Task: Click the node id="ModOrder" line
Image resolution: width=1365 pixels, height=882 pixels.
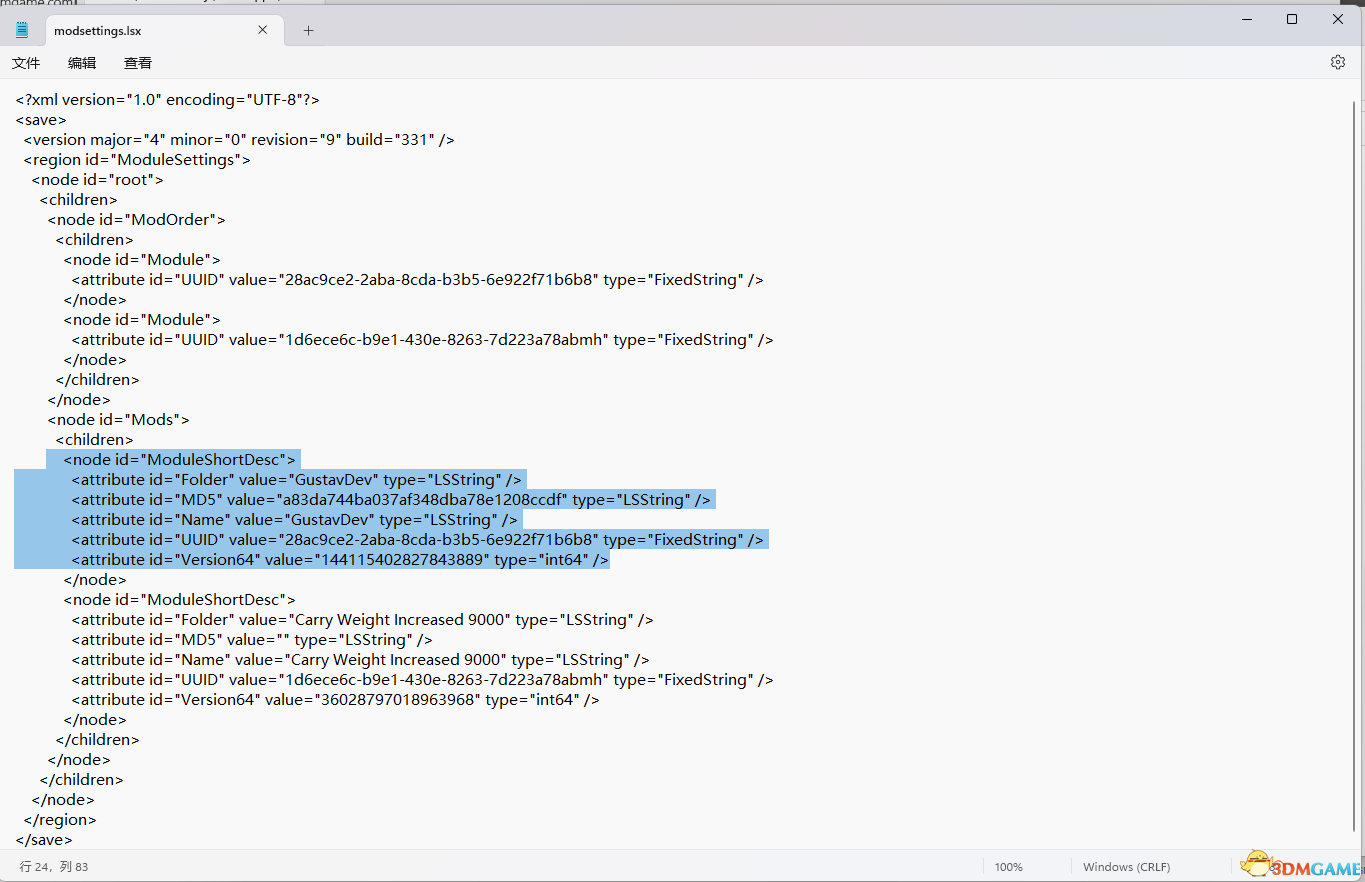Action: [x=136, y=220]
